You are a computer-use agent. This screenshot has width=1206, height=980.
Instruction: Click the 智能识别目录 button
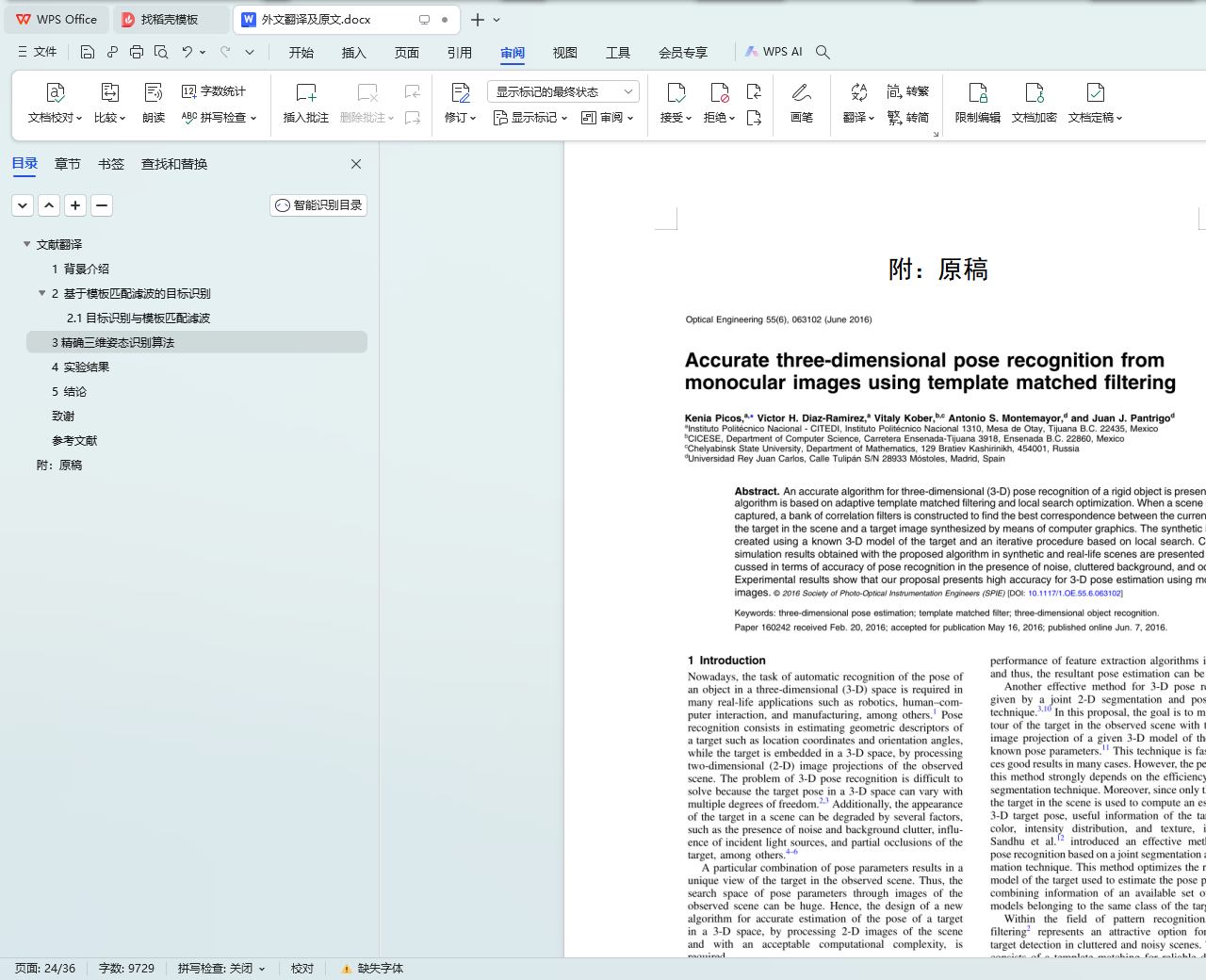pyautogui.click(x=318, y=205)
